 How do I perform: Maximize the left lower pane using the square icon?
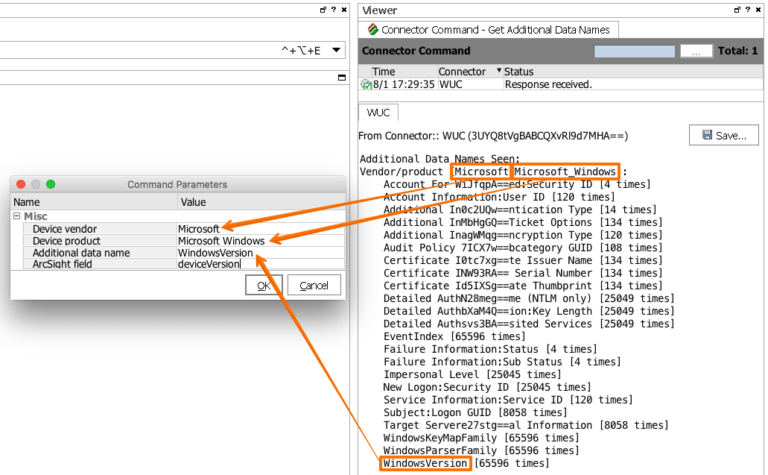341,77
